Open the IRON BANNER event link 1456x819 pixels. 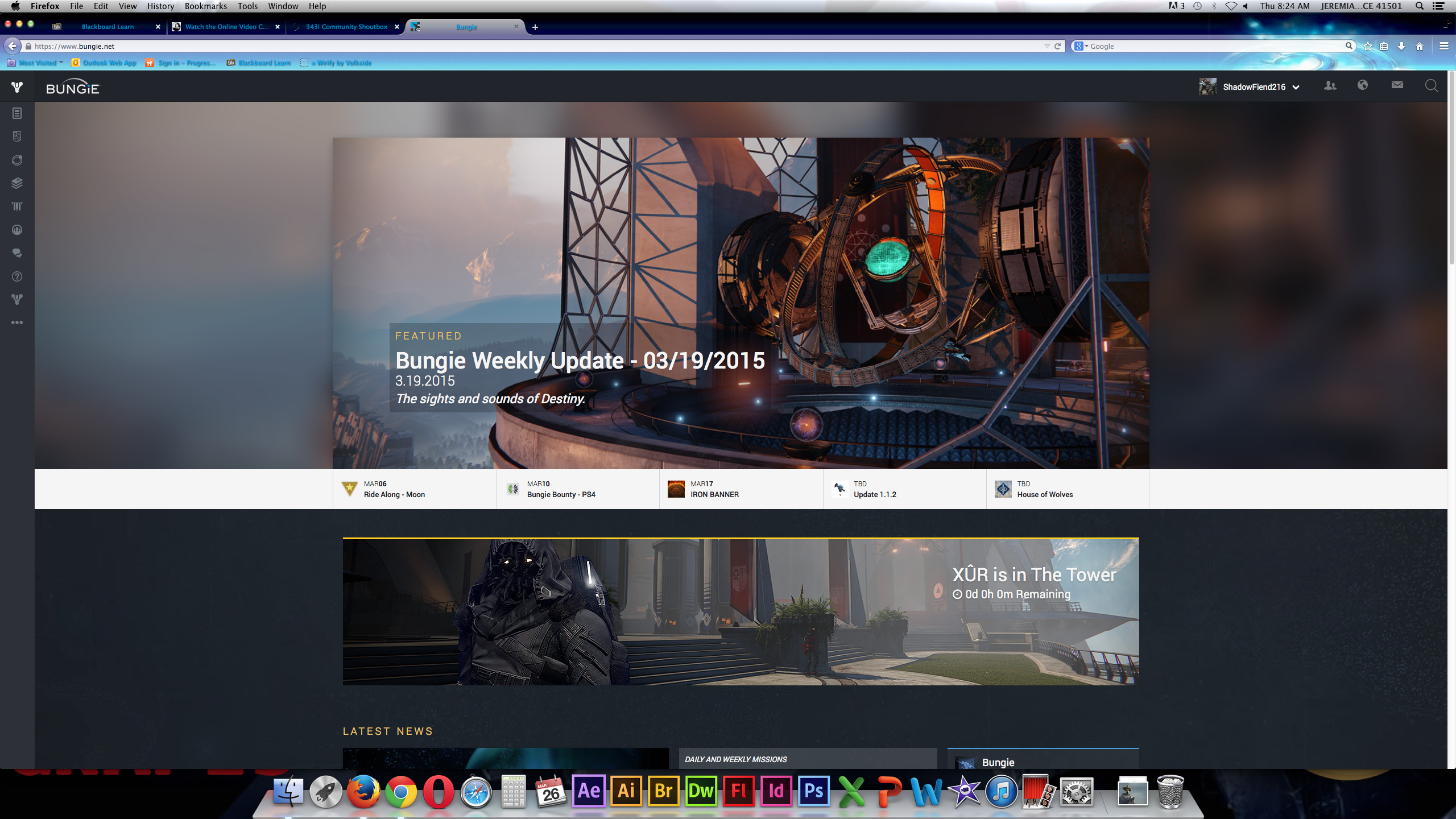(x=714, y=494)
